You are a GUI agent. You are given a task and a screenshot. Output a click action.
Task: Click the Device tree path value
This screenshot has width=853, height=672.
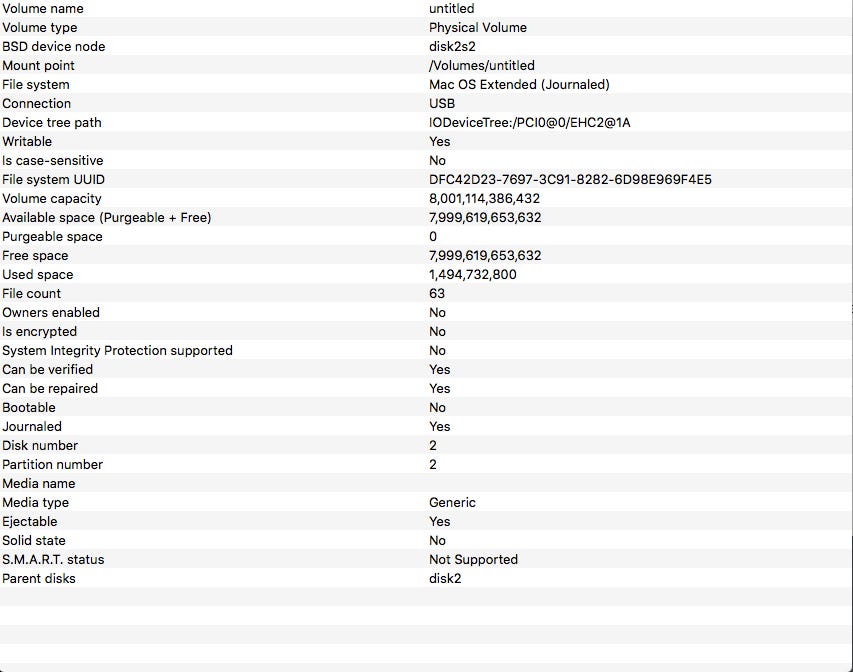529,123
